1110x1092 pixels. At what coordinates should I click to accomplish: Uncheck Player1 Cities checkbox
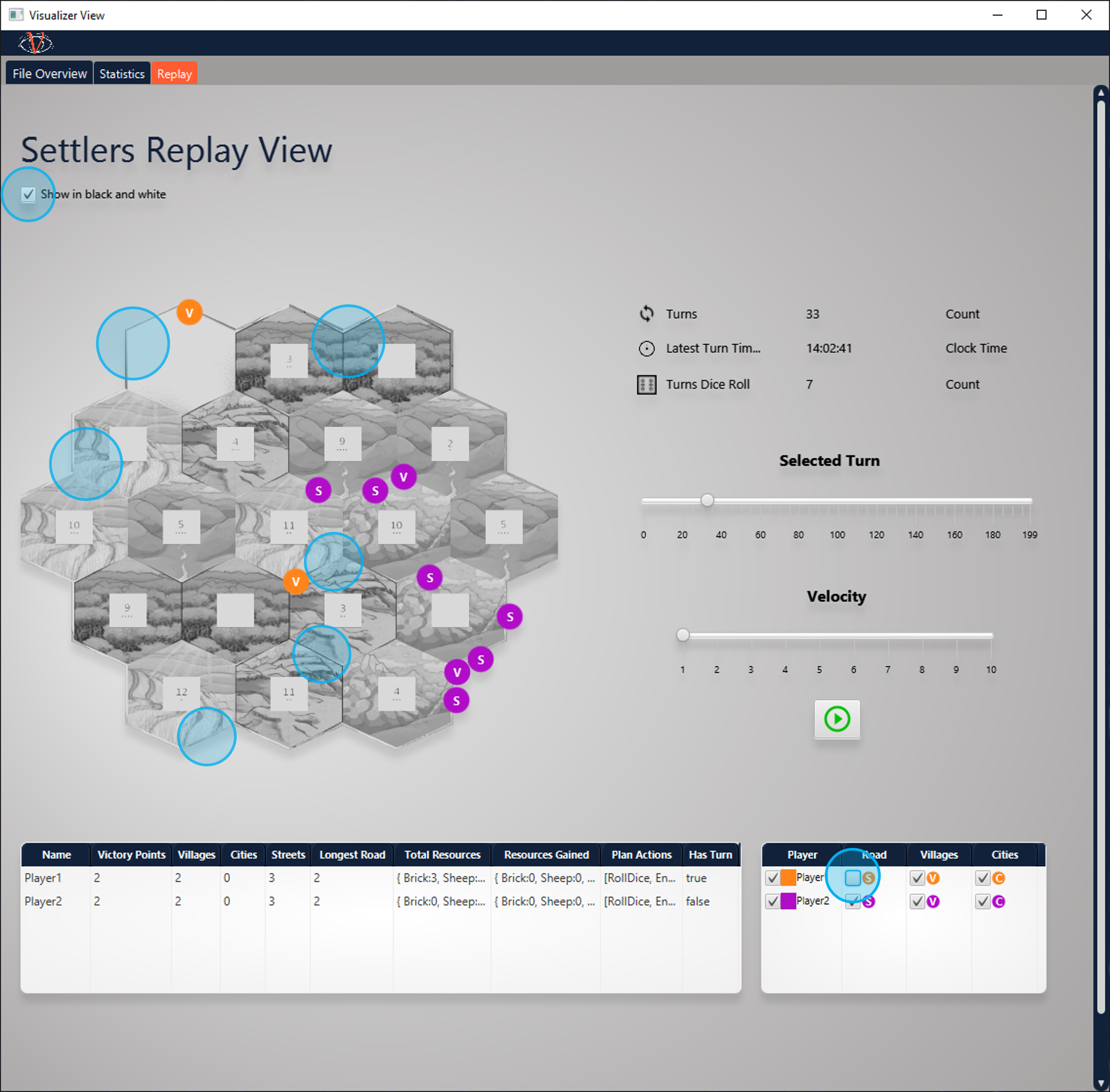click(983, 878)
